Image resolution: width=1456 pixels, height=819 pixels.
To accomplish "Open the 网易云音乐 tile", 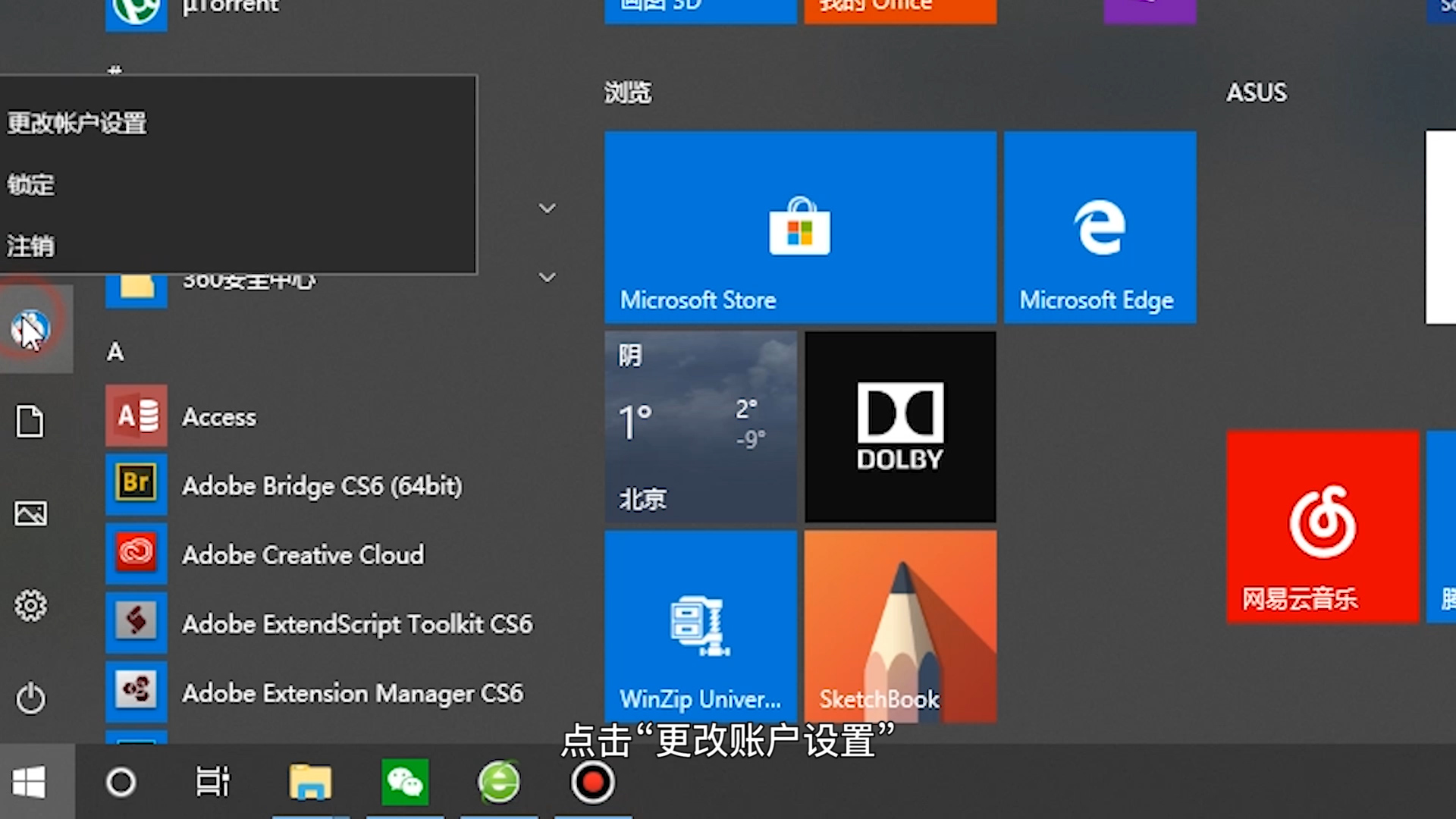I will 1323,527.
